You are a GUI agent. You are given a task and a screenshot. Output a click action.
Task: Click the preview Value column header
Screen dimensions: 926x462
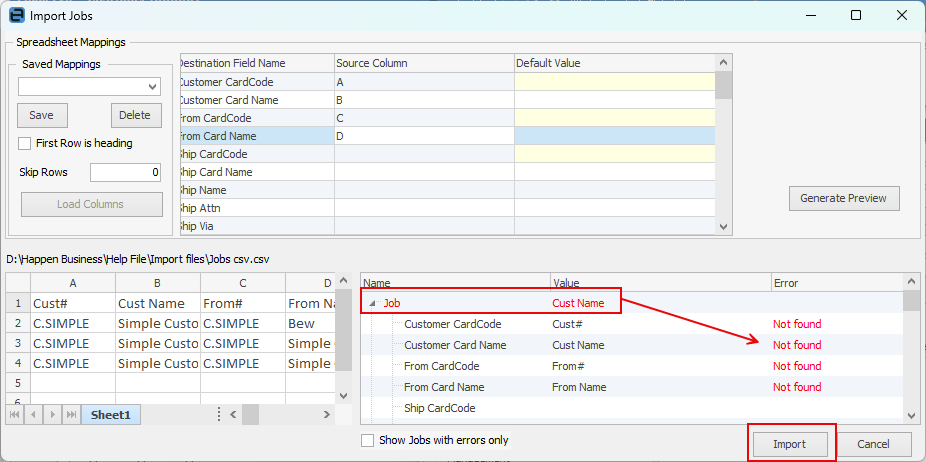coord(660,283)
